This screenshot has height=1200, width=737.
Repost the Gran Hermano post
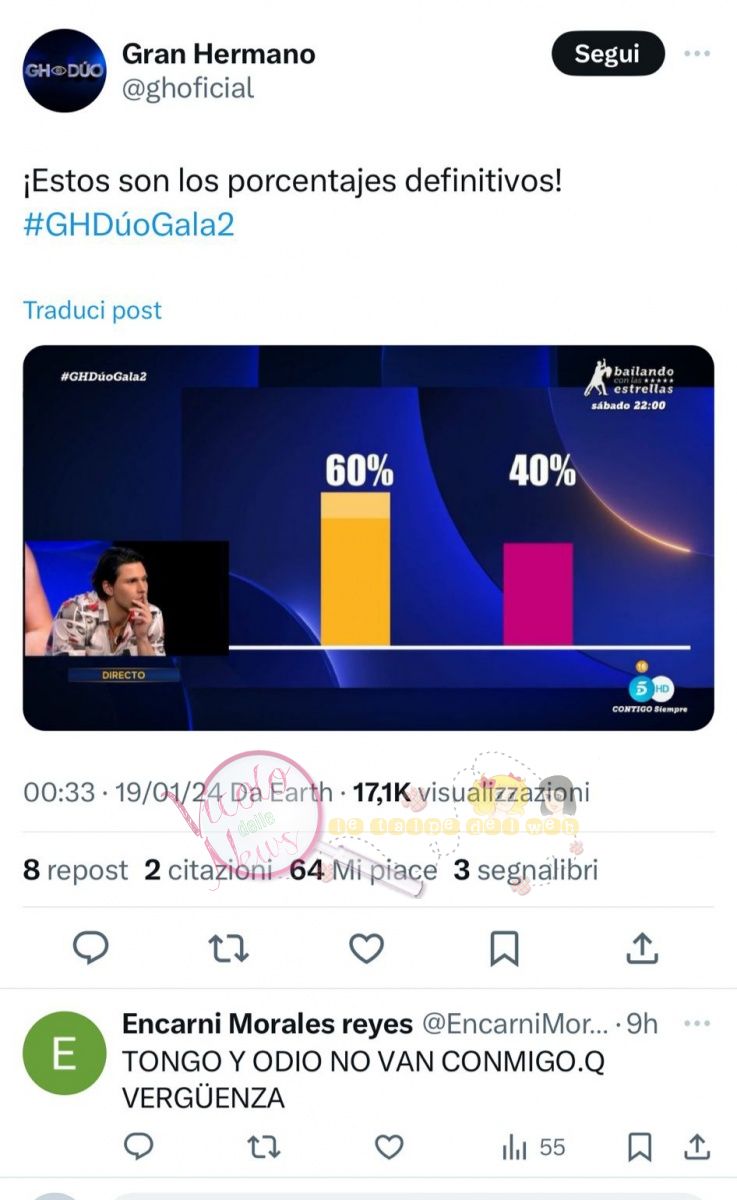[x=228, y=947]
